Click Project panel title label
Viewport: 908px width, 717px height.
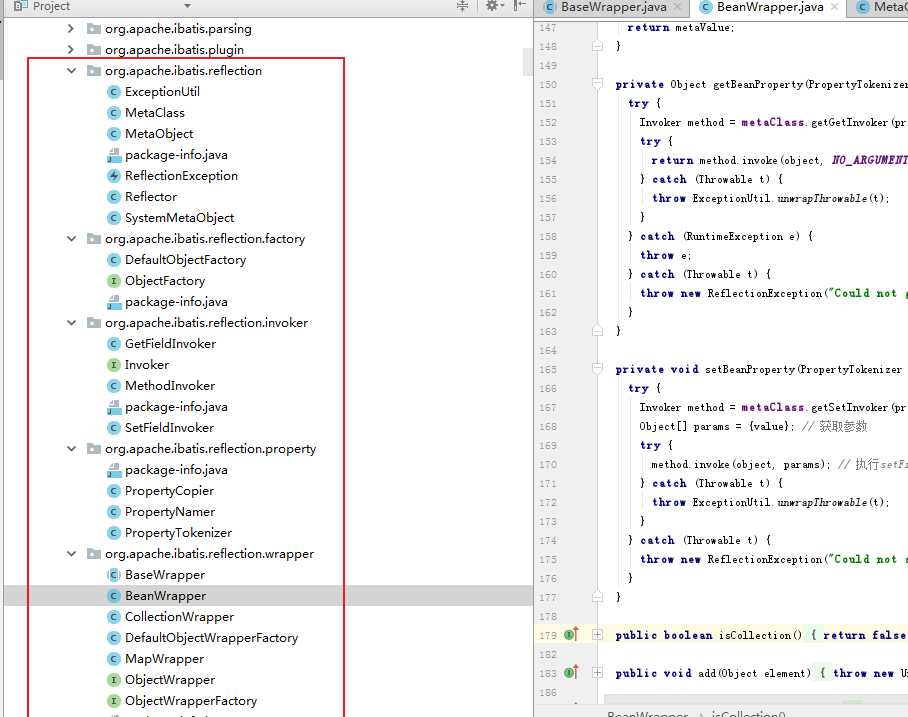(x=51, y=6)
